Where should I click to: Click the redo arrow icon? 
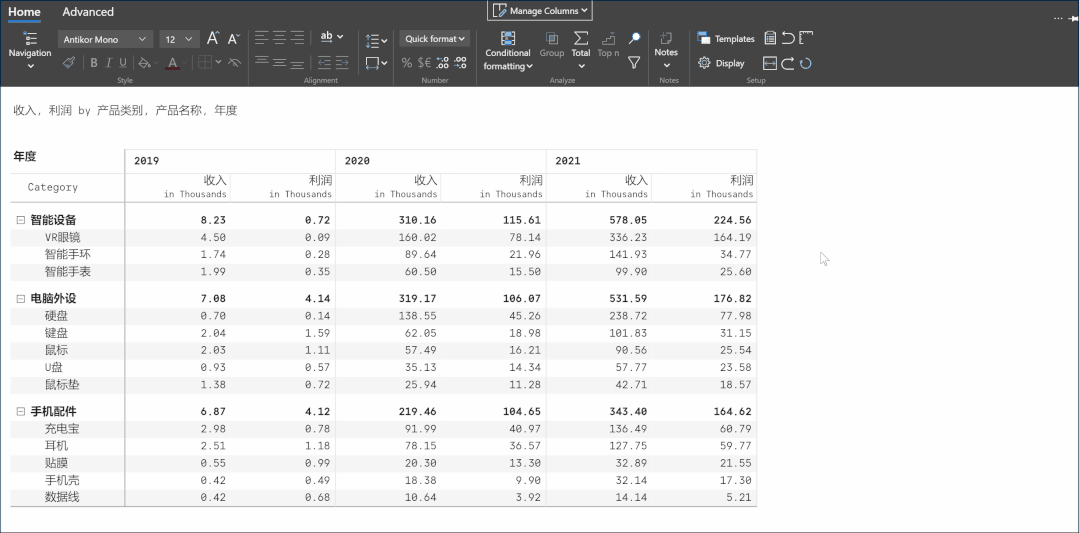click(x=788, y=63)
